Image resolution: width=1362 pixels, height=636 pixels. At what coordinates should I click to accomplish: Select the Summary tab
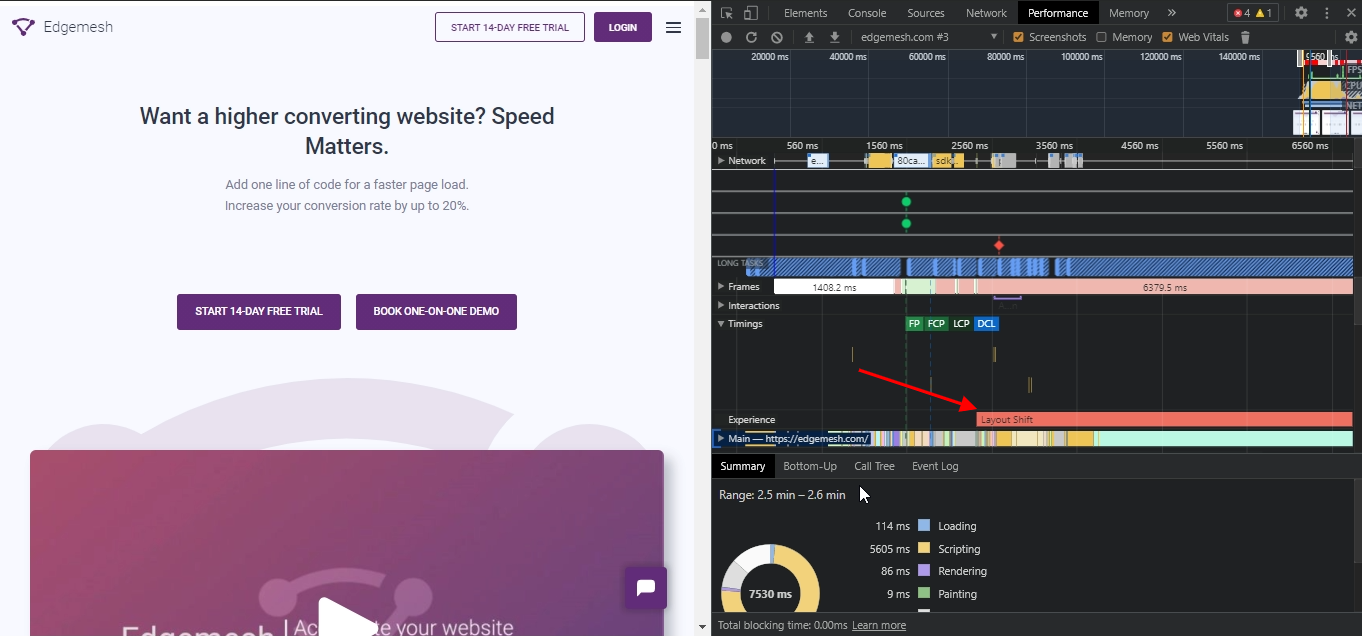pos(743,466)
